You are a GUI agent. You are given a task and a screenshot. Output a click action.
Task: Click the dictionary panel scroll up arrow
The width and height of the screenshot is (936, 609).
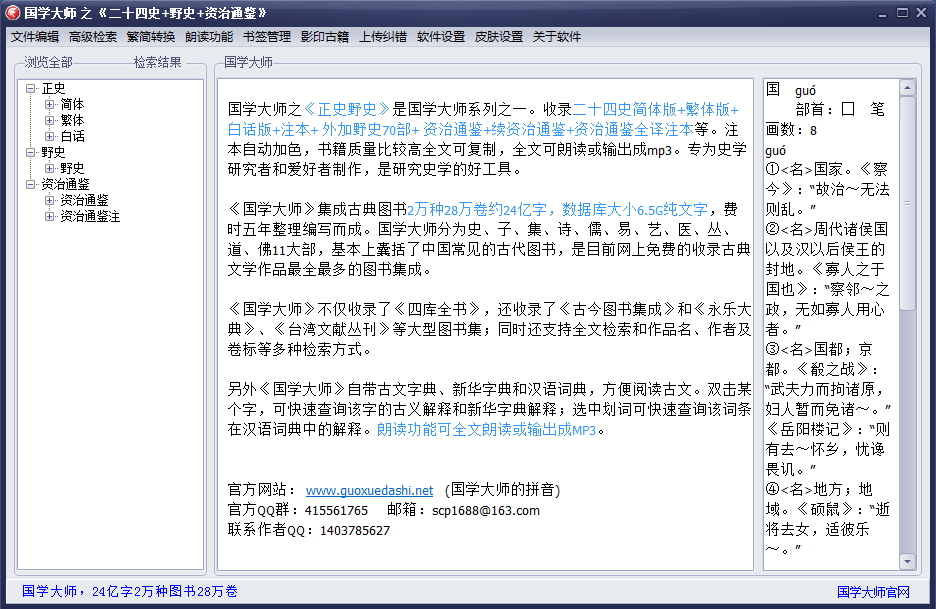[x=907, y=88]
